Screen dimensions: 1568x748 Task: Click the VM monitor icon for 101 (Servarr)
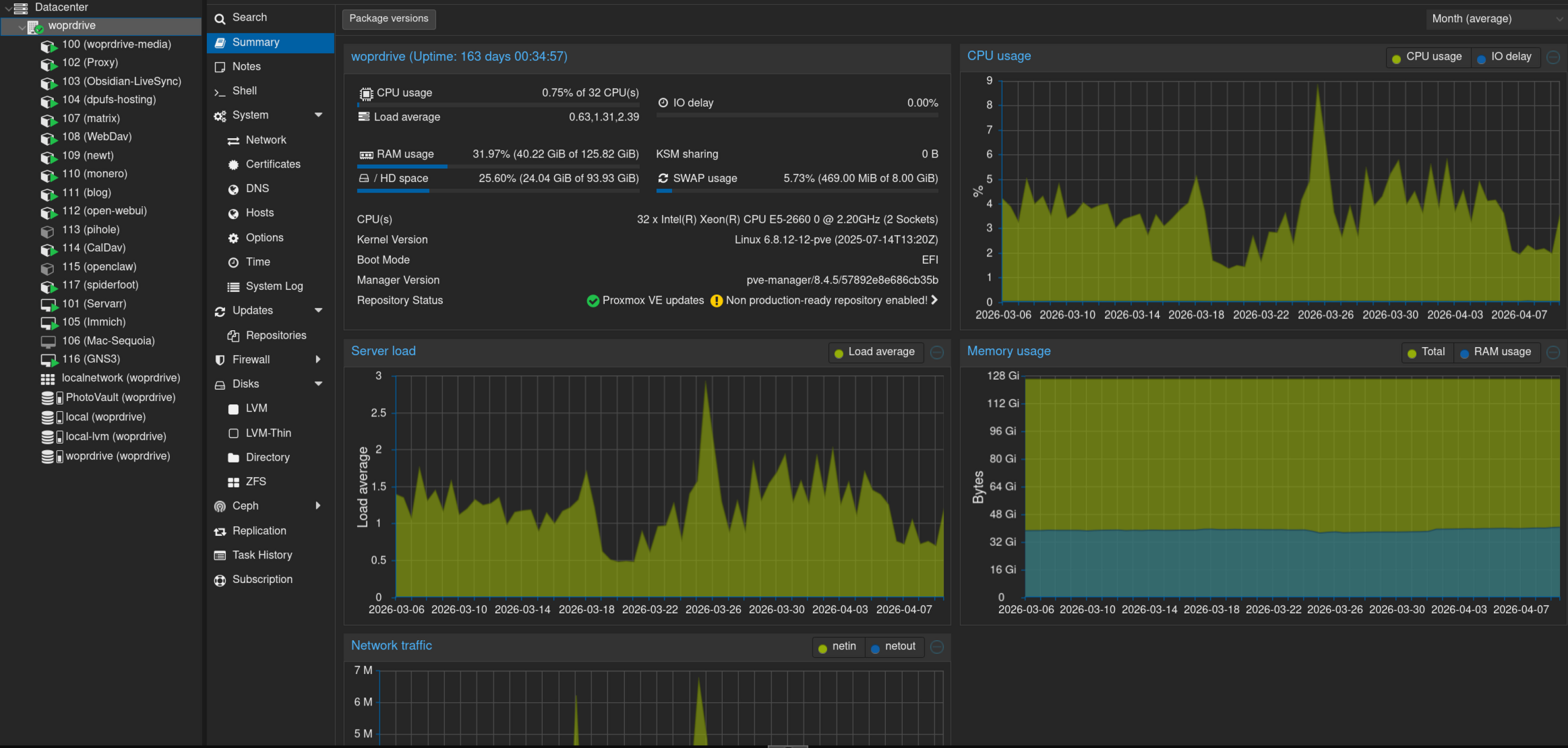coord(49,305)
